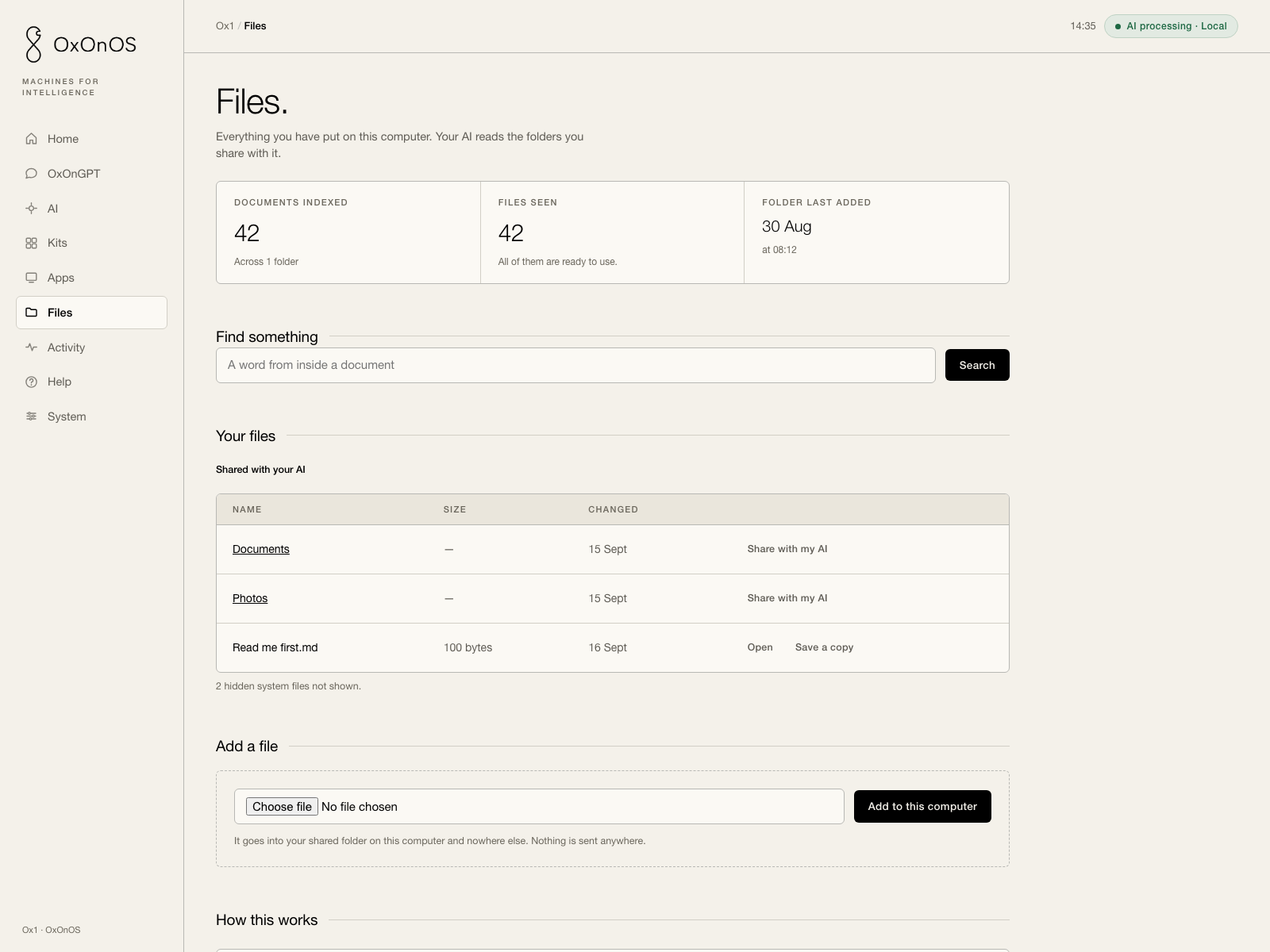Click the AI sparkle icon
This screenshot has width=1270, height=952.
[31, 209]
